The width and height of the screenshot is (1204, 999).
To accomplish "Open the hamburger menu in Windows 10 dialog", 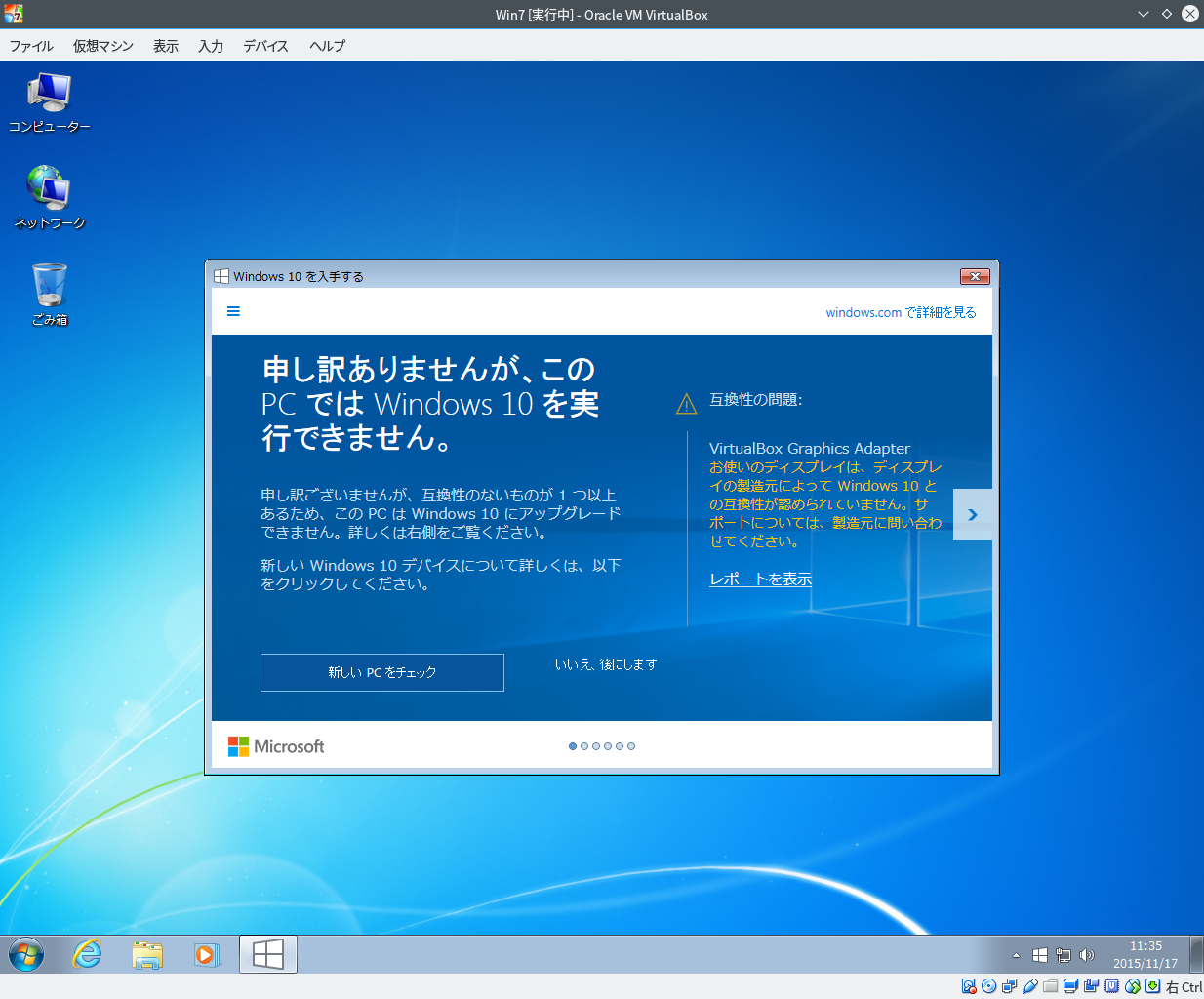I will coord(233,312).
